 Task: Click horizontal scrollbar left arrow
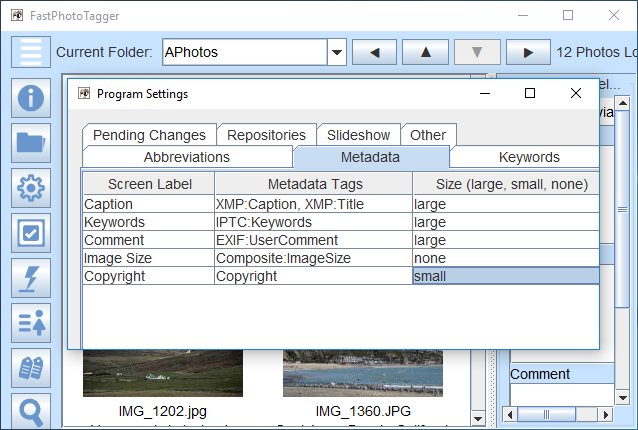510,415
